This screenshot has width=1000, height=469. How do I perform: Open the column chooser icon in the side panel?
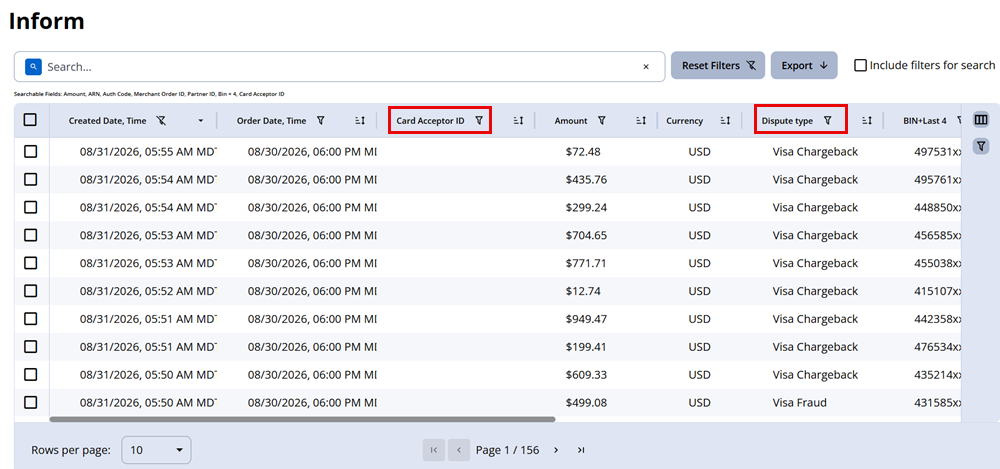(981, 120)
